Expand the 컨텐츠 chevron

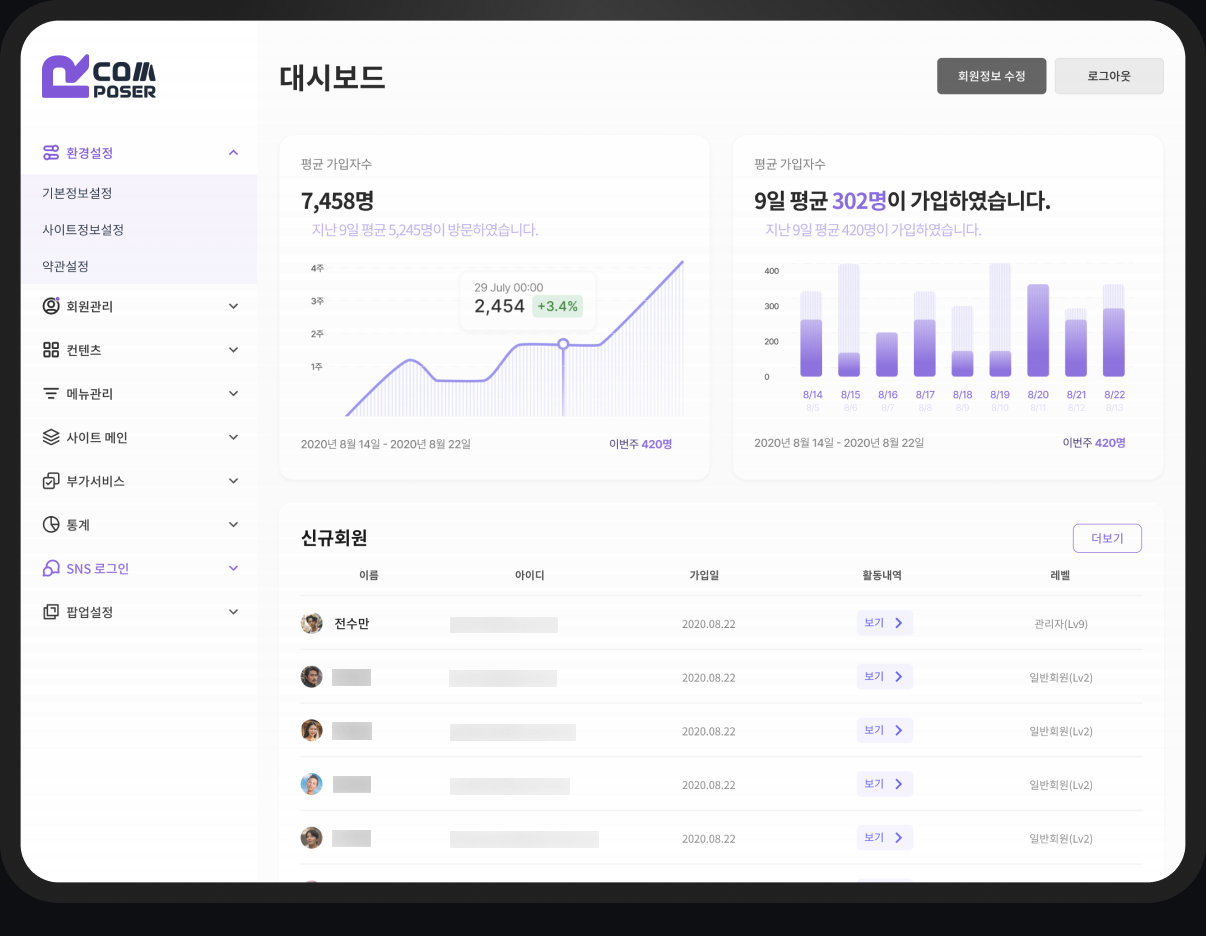233,350
